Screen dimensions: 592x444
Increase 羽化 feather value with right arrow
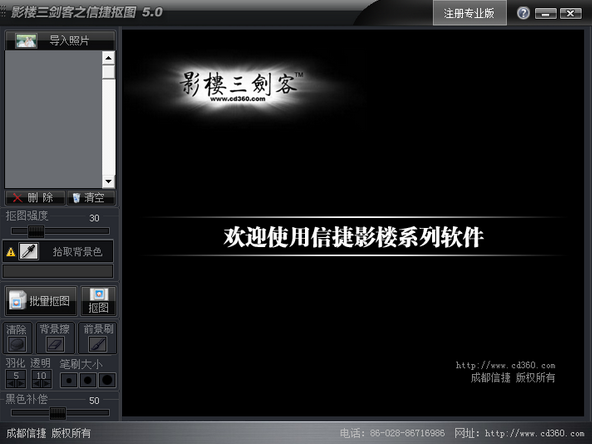pos(21,384)
